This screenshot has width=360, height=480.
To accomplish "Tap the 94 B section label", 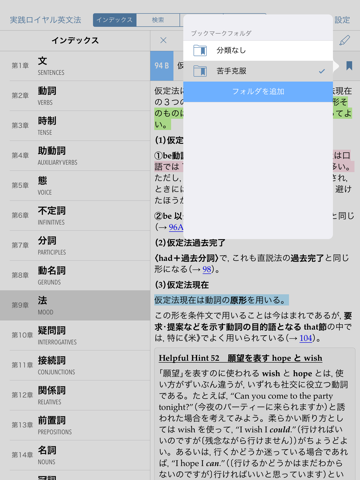I will point(162,66).
